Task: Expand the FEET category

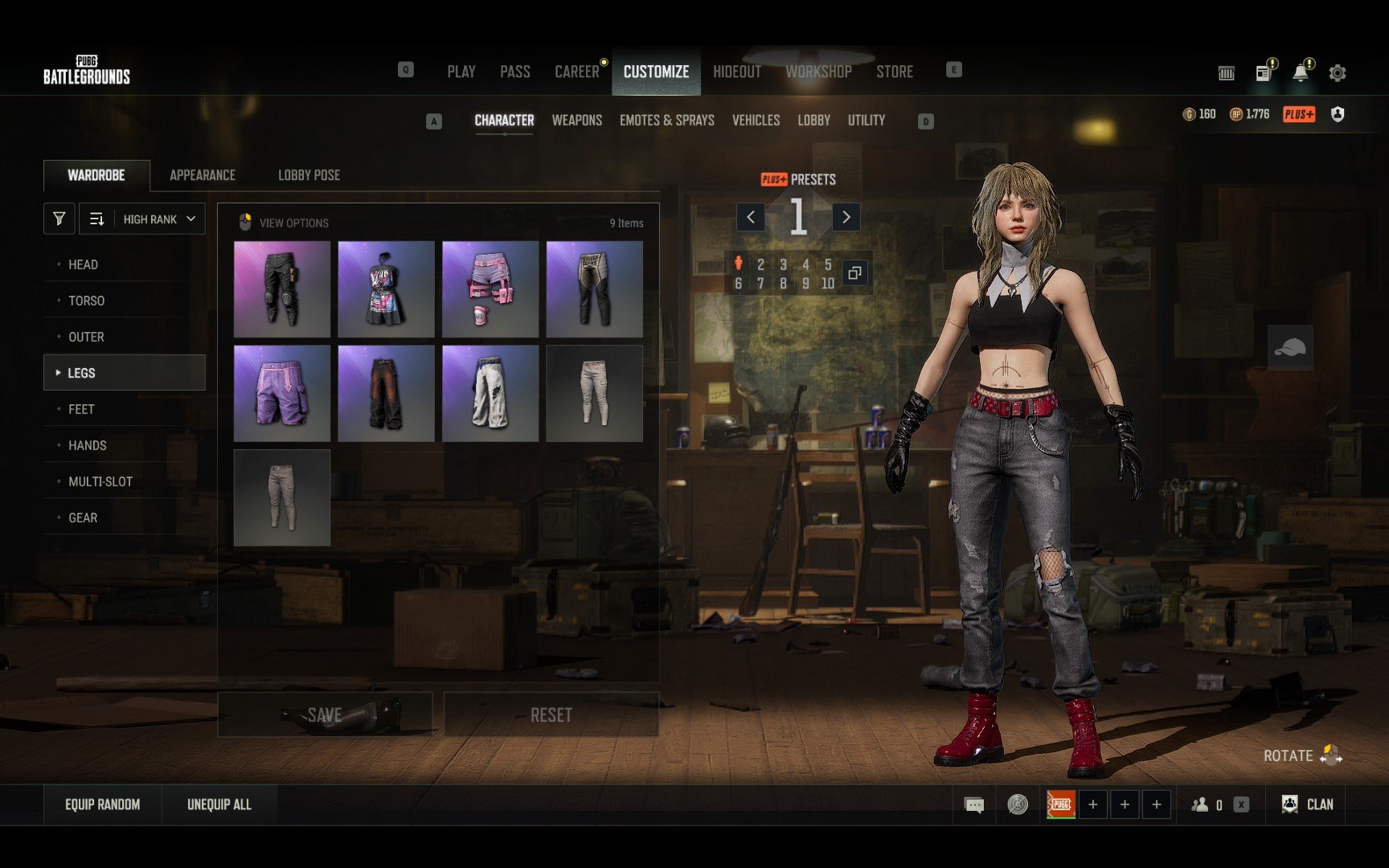Action: [x=125, y=409]
